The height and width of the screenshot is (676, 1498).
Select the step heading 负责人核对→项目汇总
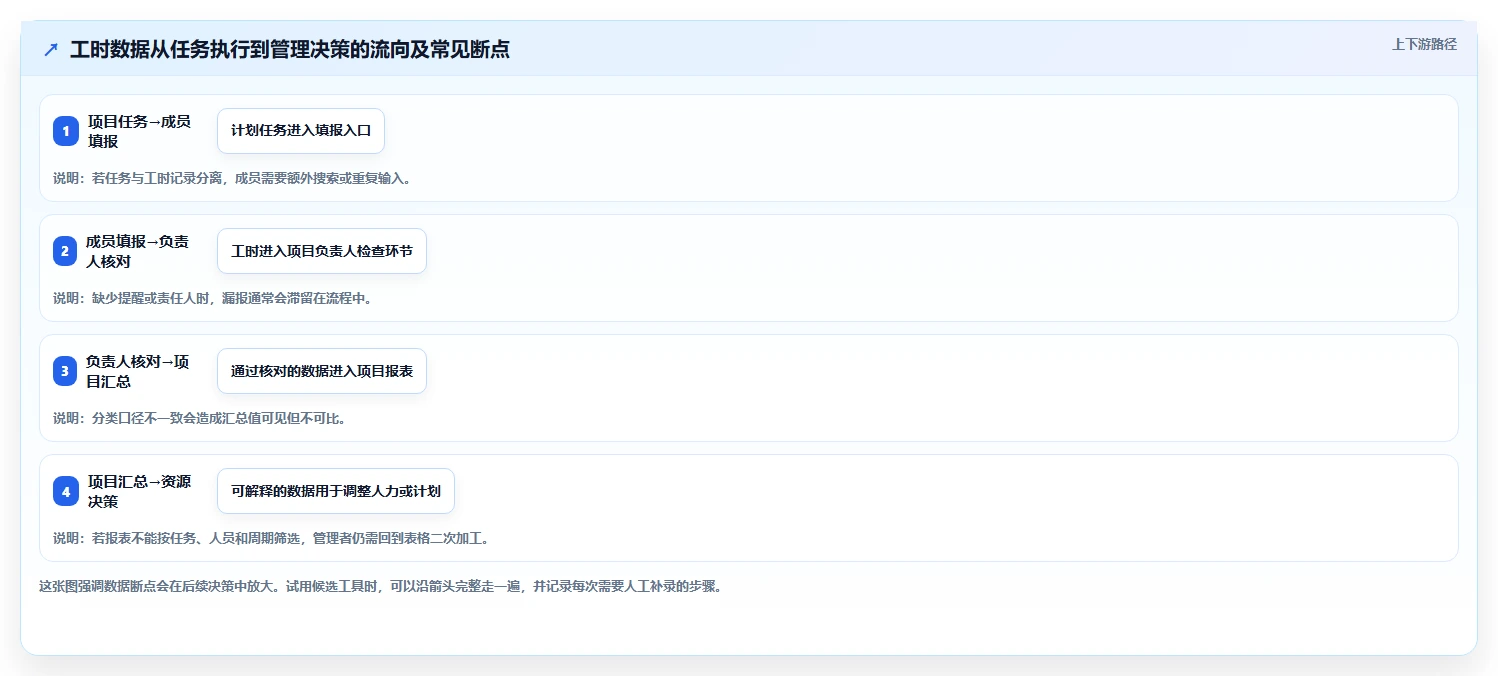(139, 371)
